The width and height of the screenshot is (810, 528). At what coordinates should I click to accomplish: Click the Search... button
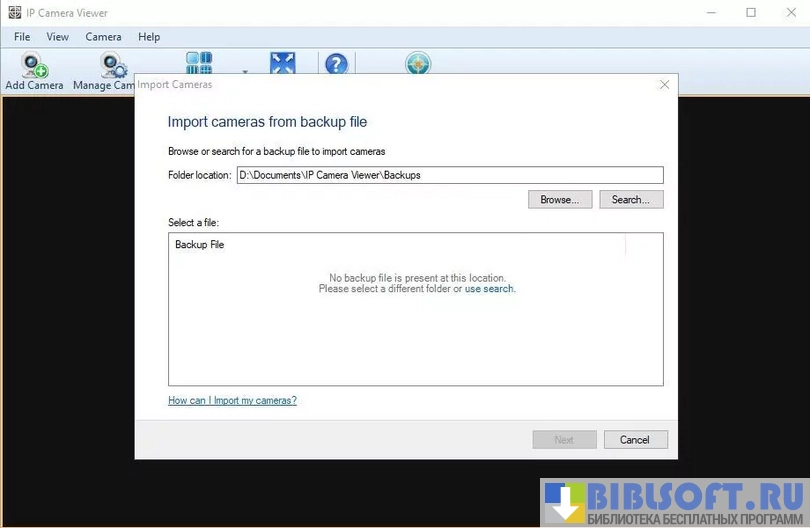(x=631, y=200)
